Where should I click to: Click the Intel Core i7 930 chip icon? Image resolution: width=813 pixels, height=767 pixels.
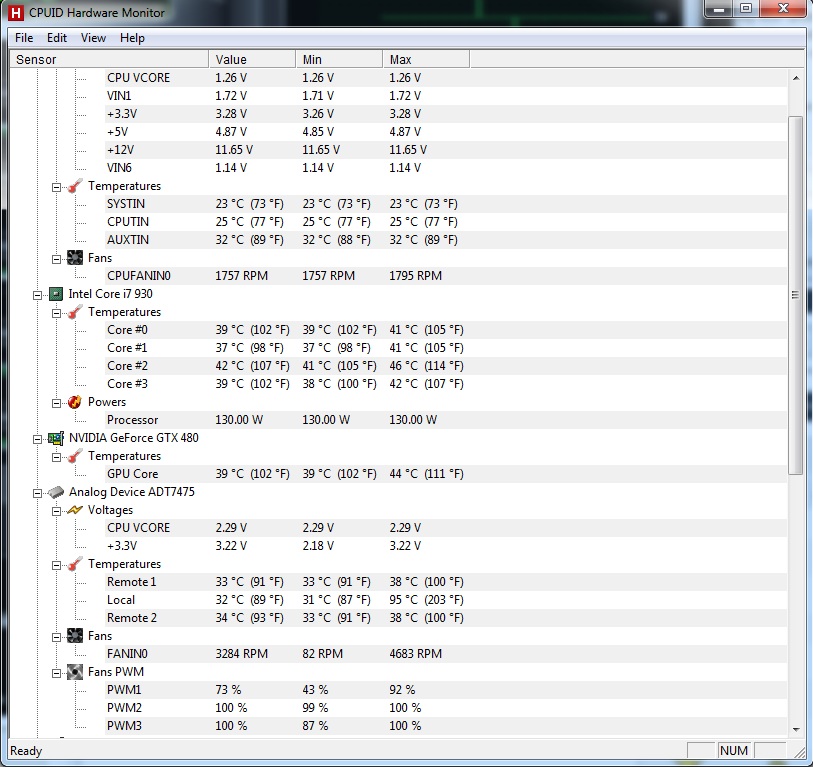point(56,294)
